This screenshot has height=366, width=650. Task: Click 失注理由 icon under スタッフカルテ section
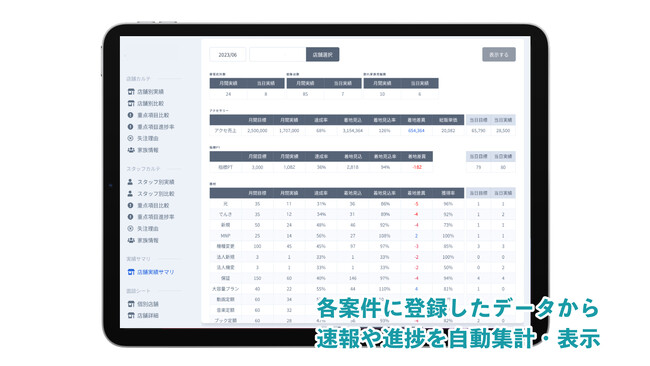coord(130,228)
